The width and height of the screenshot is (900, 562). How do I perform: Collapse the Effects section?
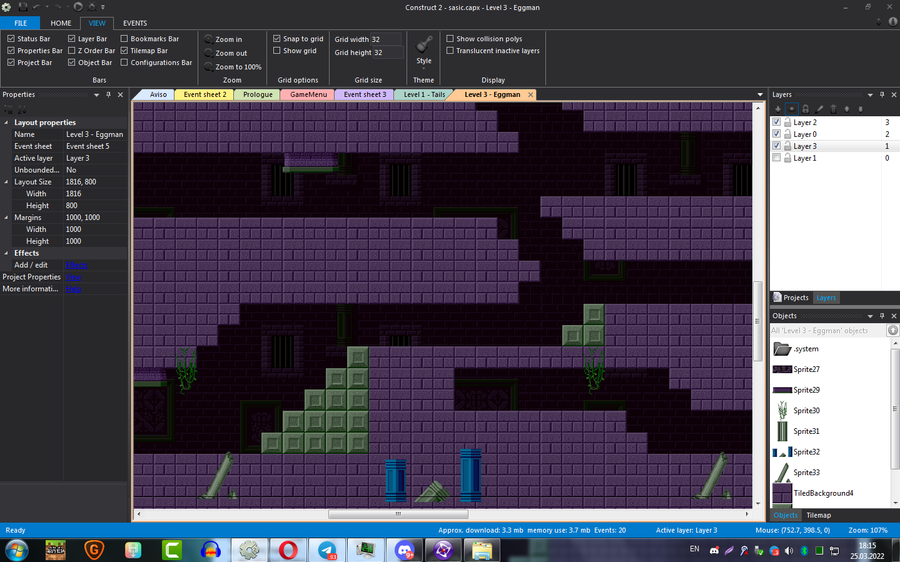tap(6, 253)
